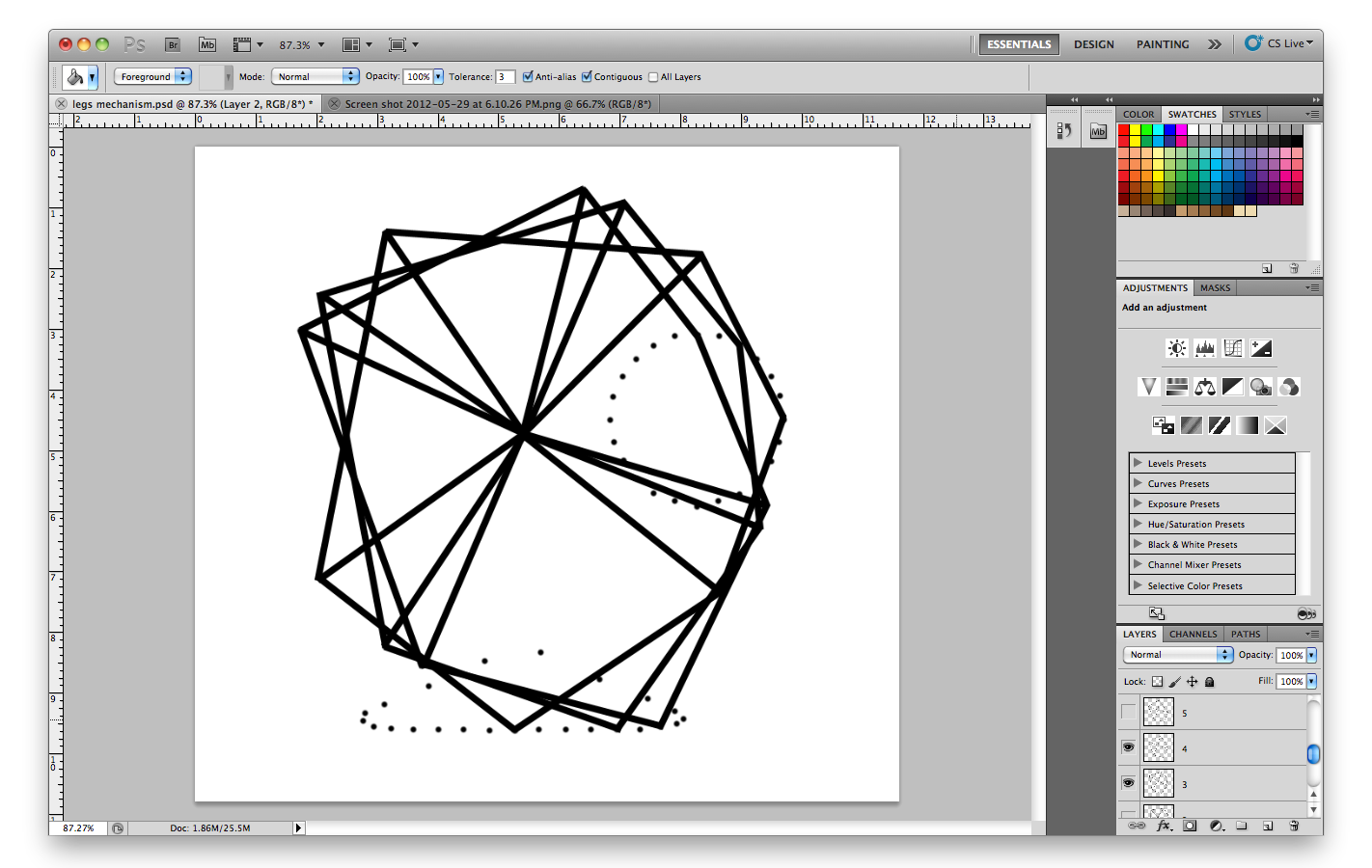Screen dimensions: 1372x868
Task: Switch to the Channels tab
Action: point(1194,634)
